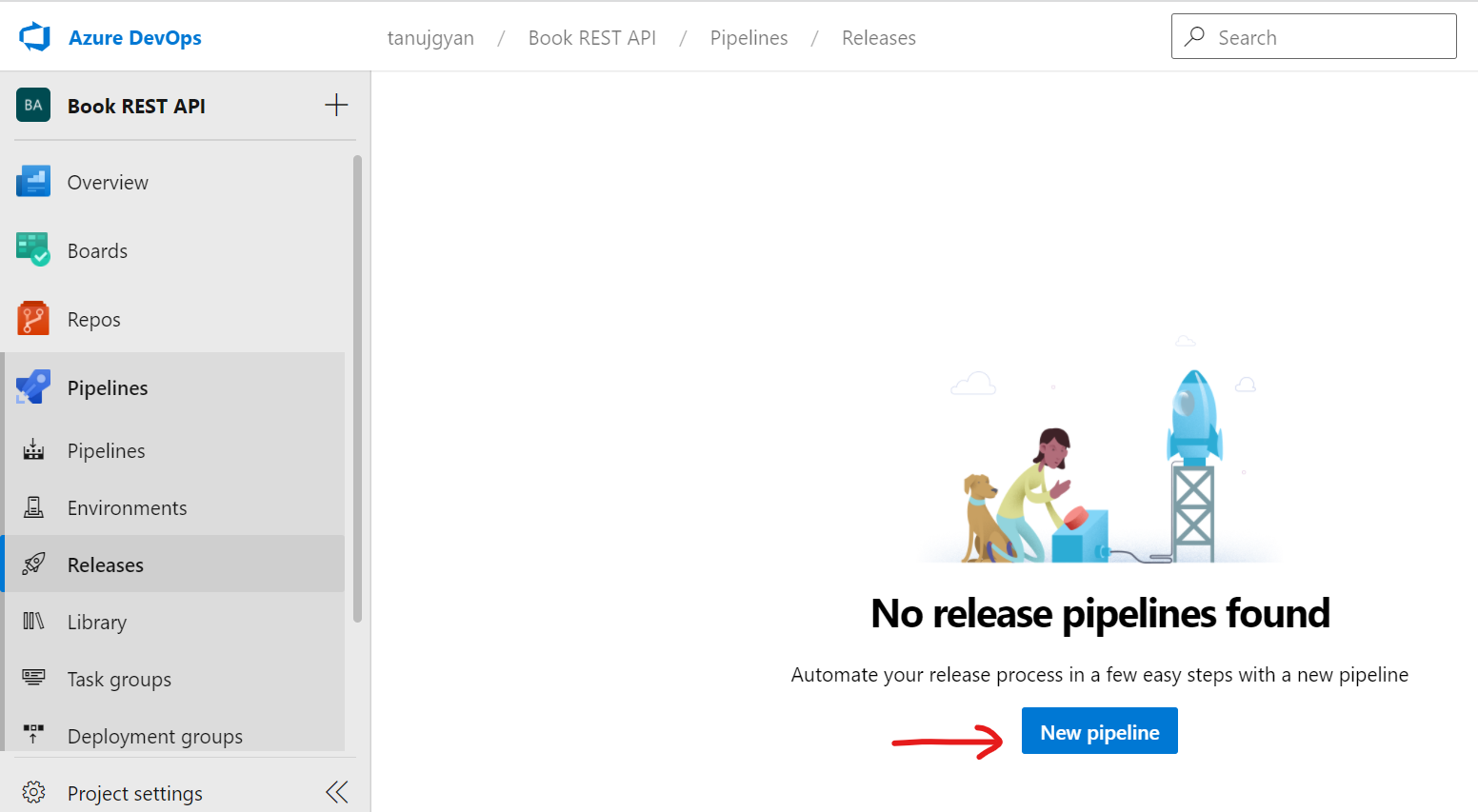Click the Project settings gear icon
Screen dimensions: 1478x812
[x=34, y=791]
